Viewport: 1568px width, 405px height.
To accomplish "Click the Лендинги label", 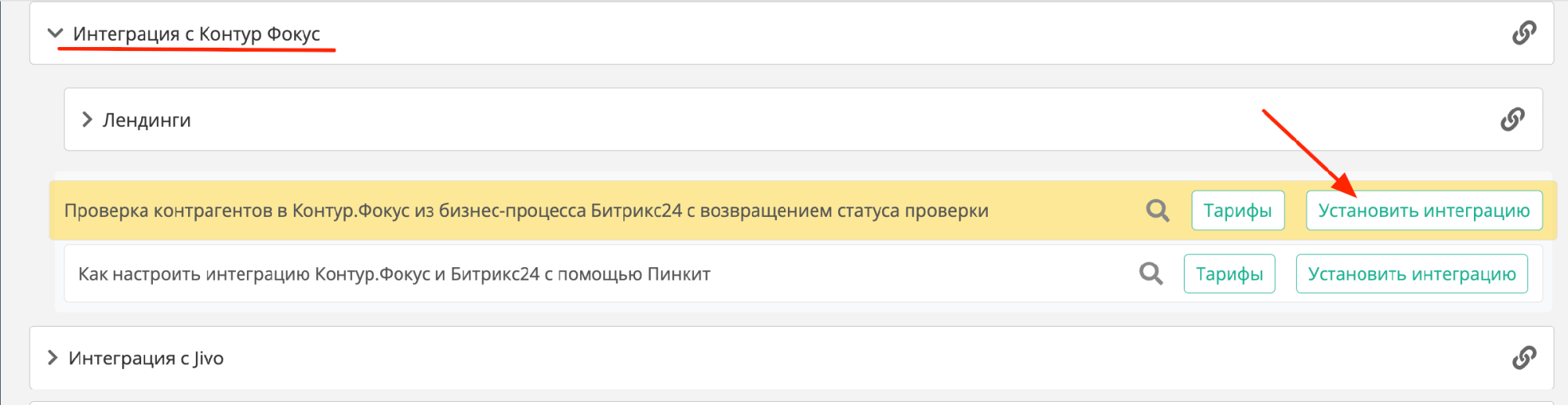I will tap(147, 120).
